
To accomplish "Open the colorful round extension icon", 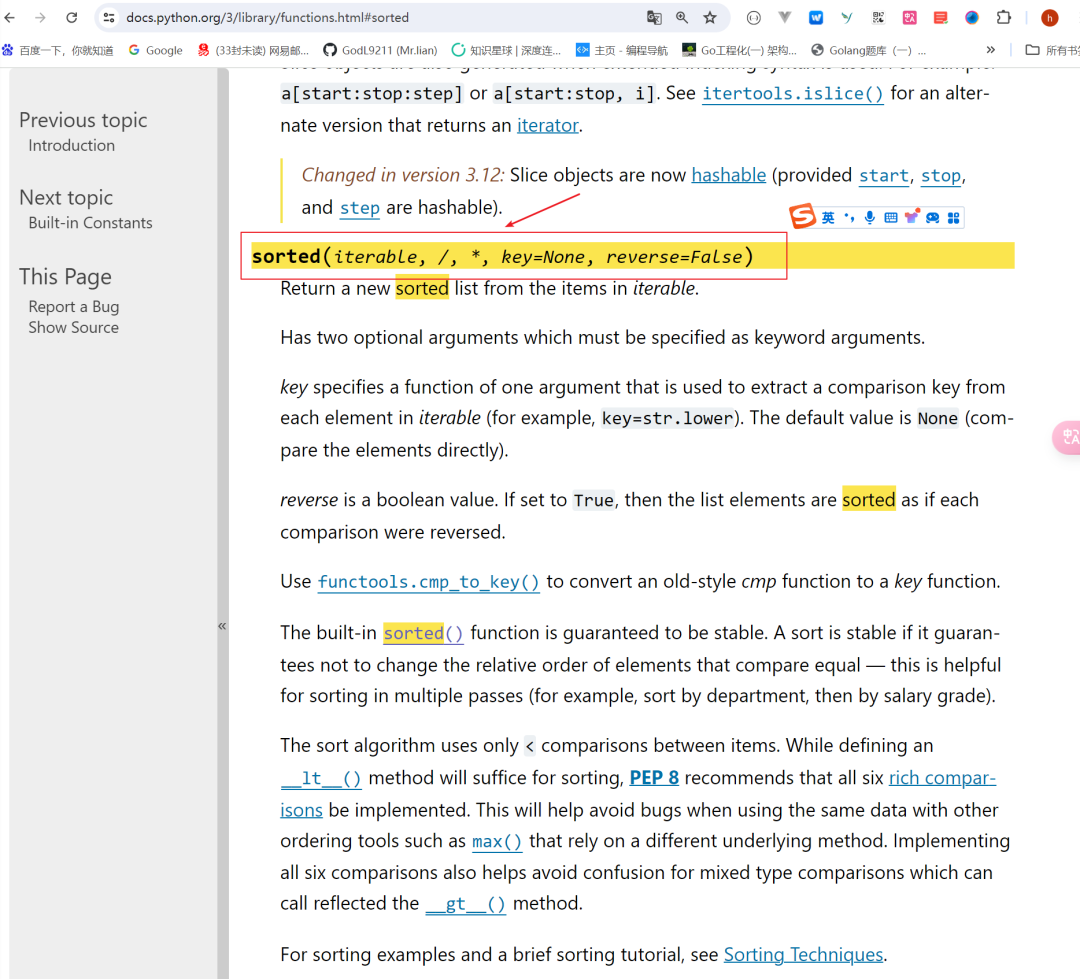I will 972,17.
